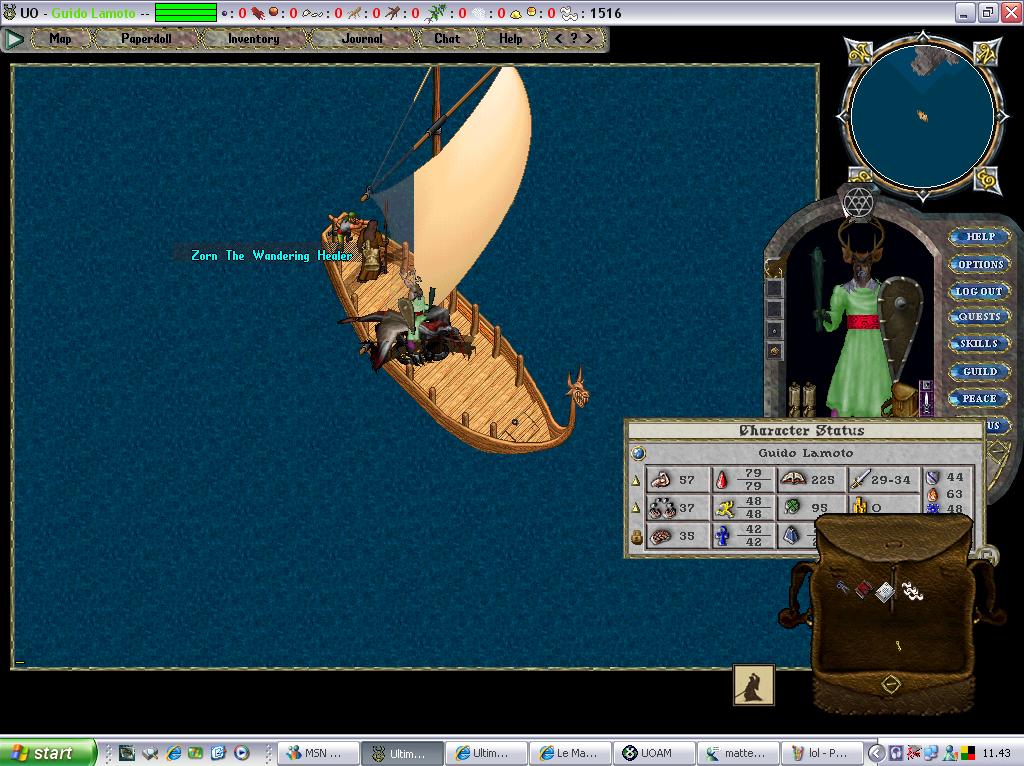Switch to the MSN taskbar window
The height and width of the screenshot is (766, 1024).
click(319, 753)
